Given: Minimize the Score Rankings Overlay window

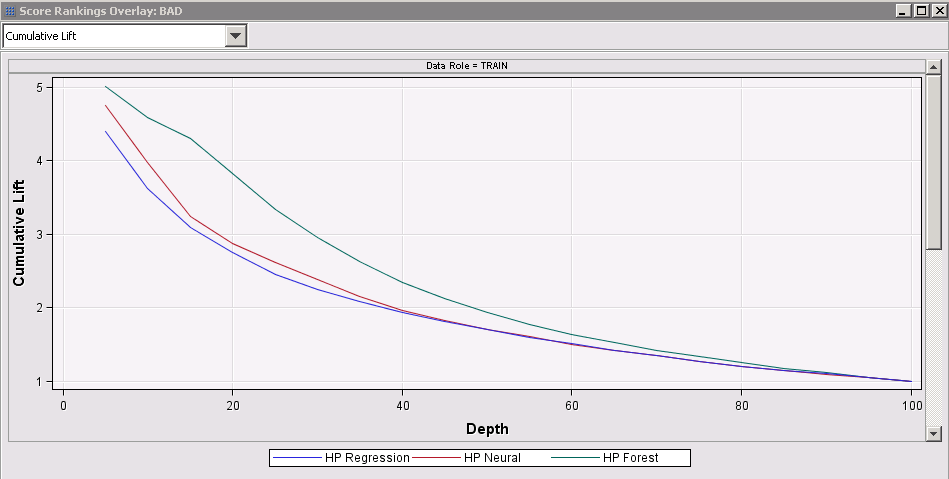Looking at the screenshot, I should pos(904,10).
